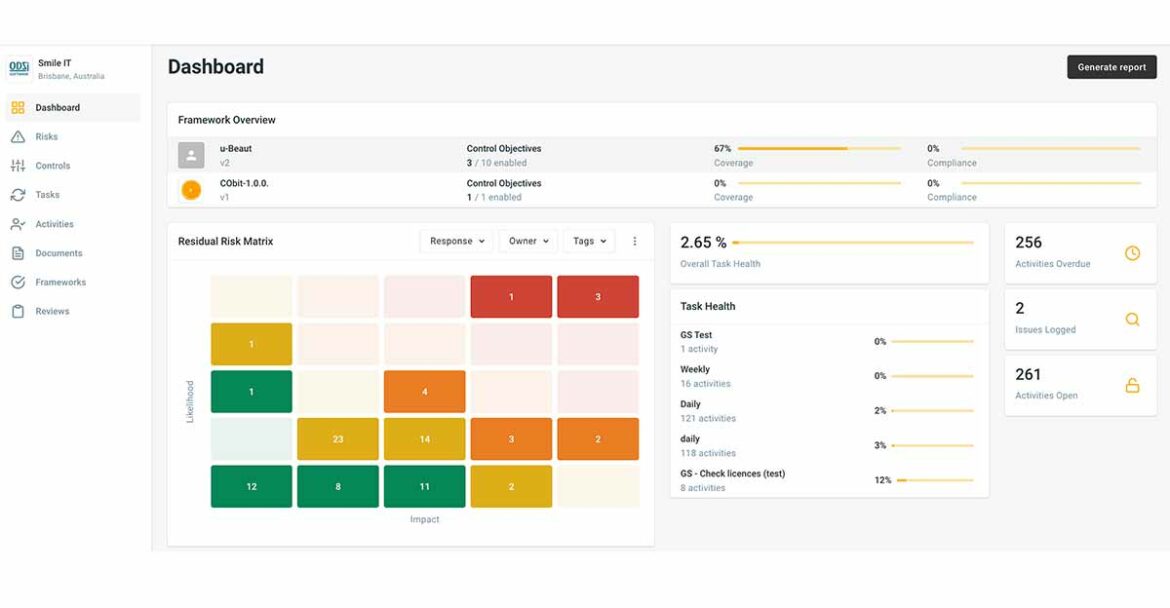Viewport: 1170px width, 608px height.
Task: Open the Documents section
Action: [x=73, y=253]
